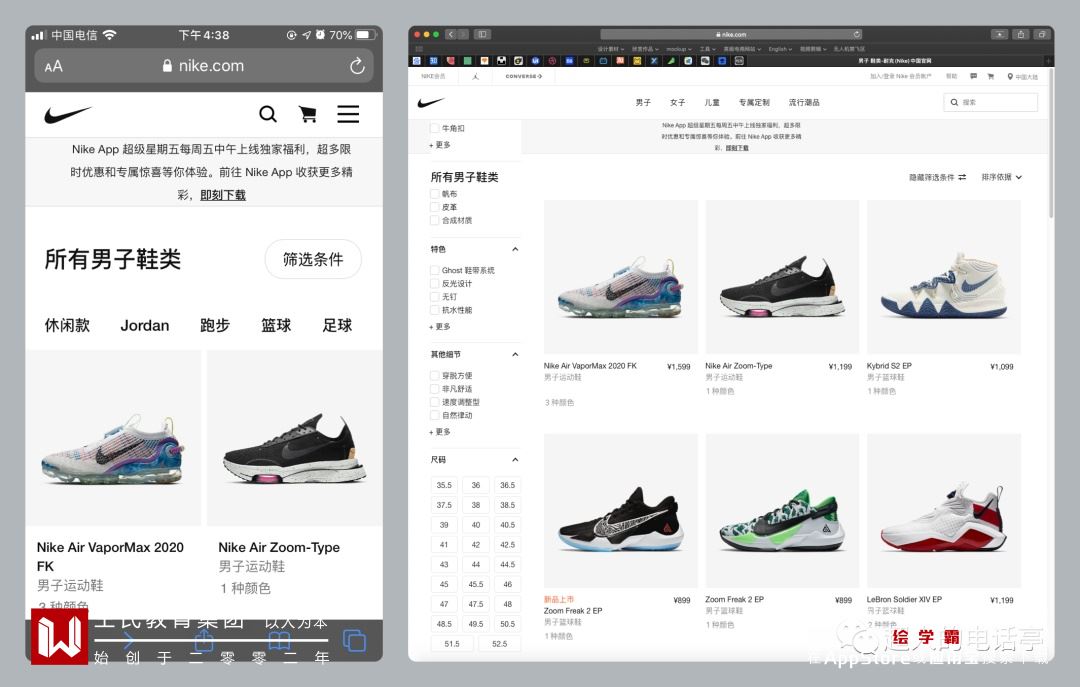This screenshot has width=1080, height=687.
Task: Check the 皮革 material checkbox
Action: point(435,207)
